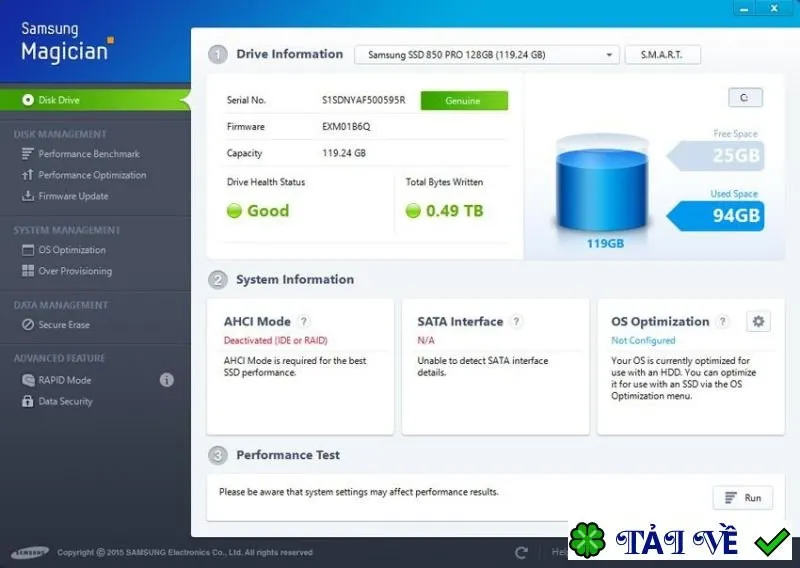The image size is (800, 568).
Task: Click the SATA Interface help question mark
Action: [x=516, y=322]
